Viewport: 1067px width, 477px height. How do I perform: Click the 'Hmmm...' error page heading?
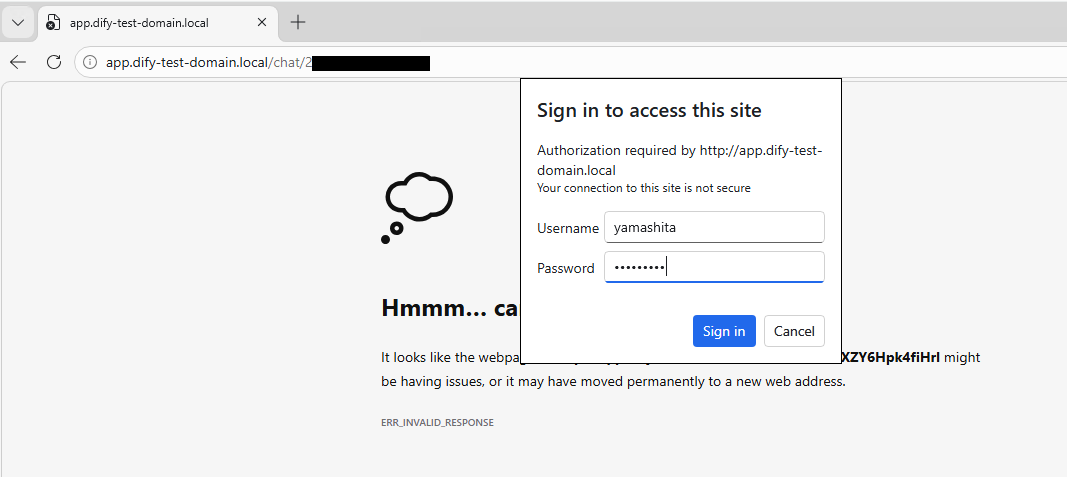click(450, 308)
